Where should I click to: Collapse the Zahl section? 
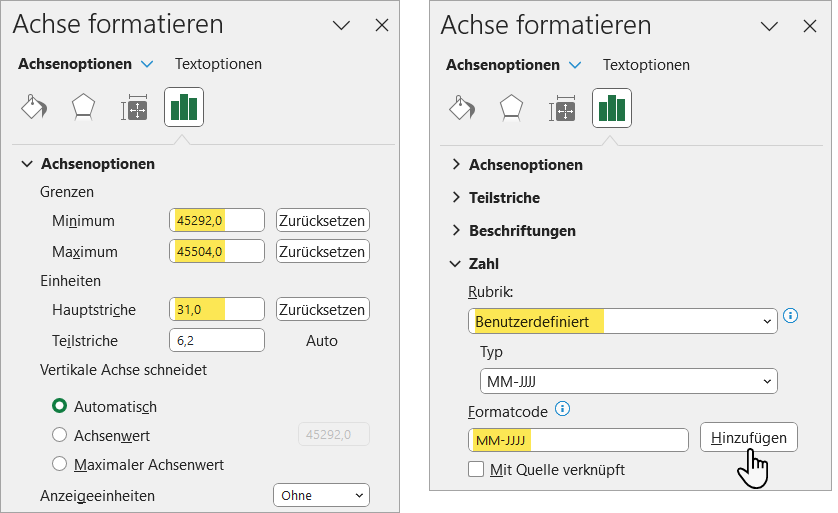pos(457,264)
